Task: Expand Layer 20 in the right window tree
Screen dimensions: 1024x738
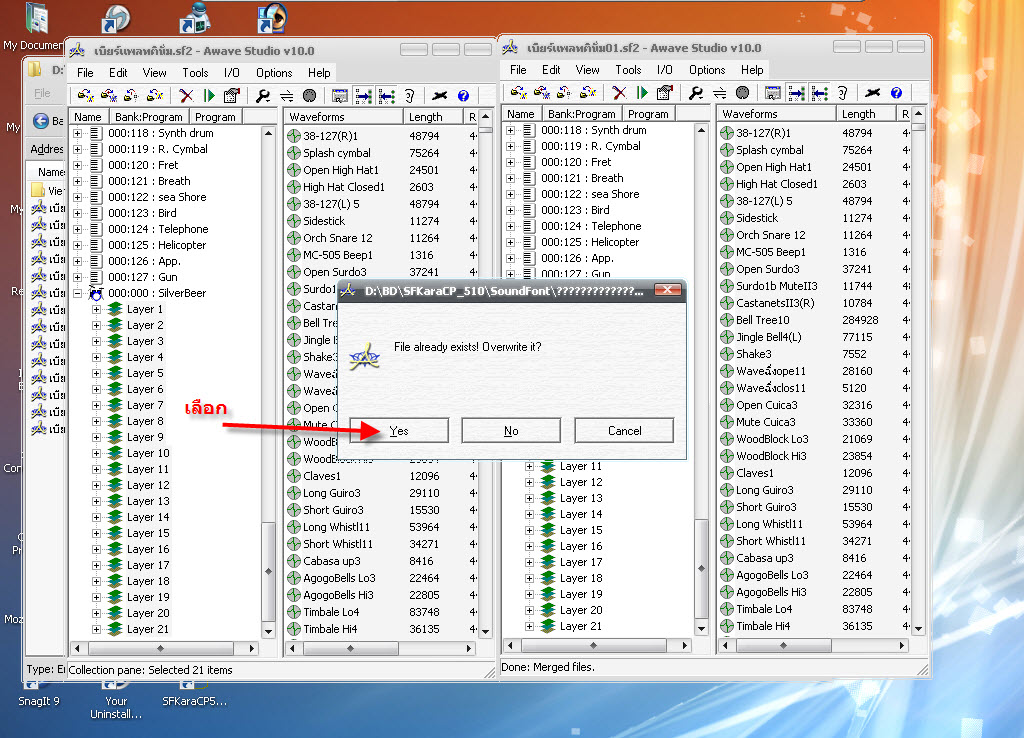Action: tap(530, 610)
